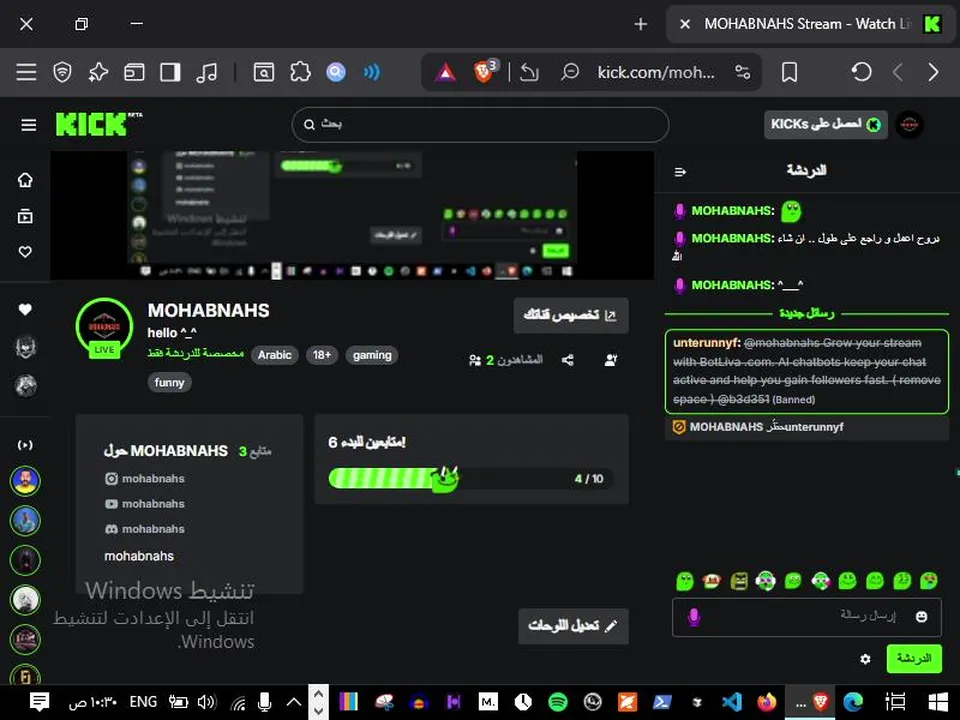Image resolution: width=960 pixels, height=720 pixels.
Task: Open the browse categories sidebar icon
Action: [25, 216]
